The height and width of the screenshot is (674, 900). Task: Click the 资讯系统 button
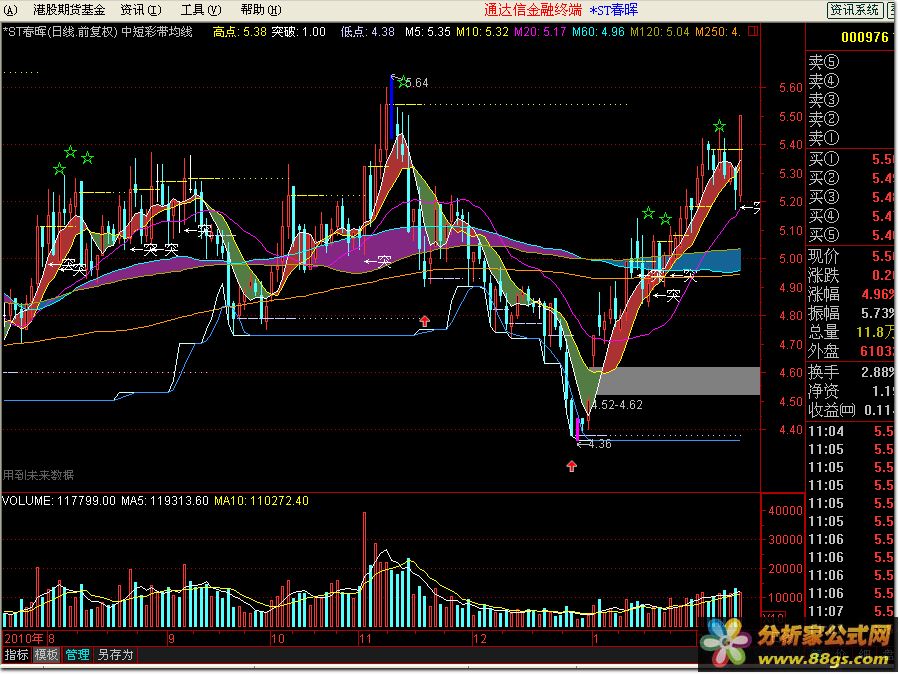pyautogui.click(x=854, y=10)
